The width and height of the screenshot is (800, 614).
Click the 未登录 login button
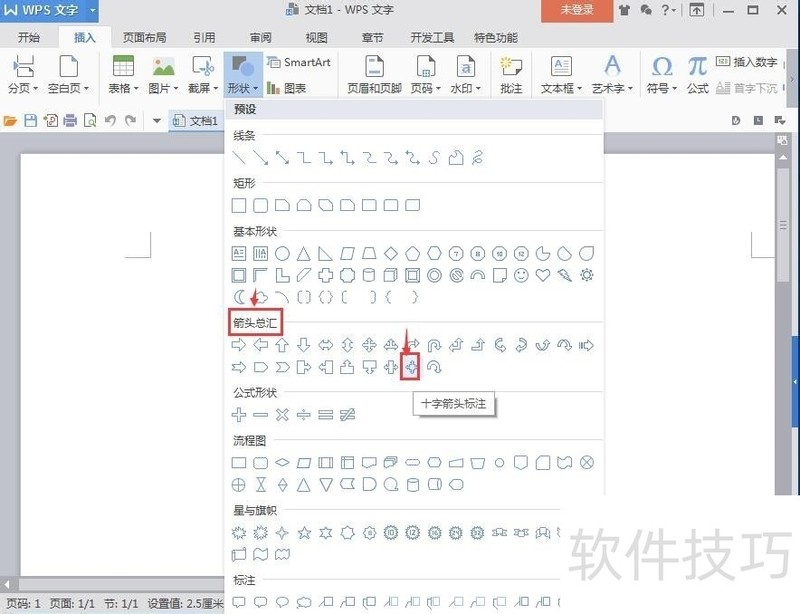click(577, 10)
